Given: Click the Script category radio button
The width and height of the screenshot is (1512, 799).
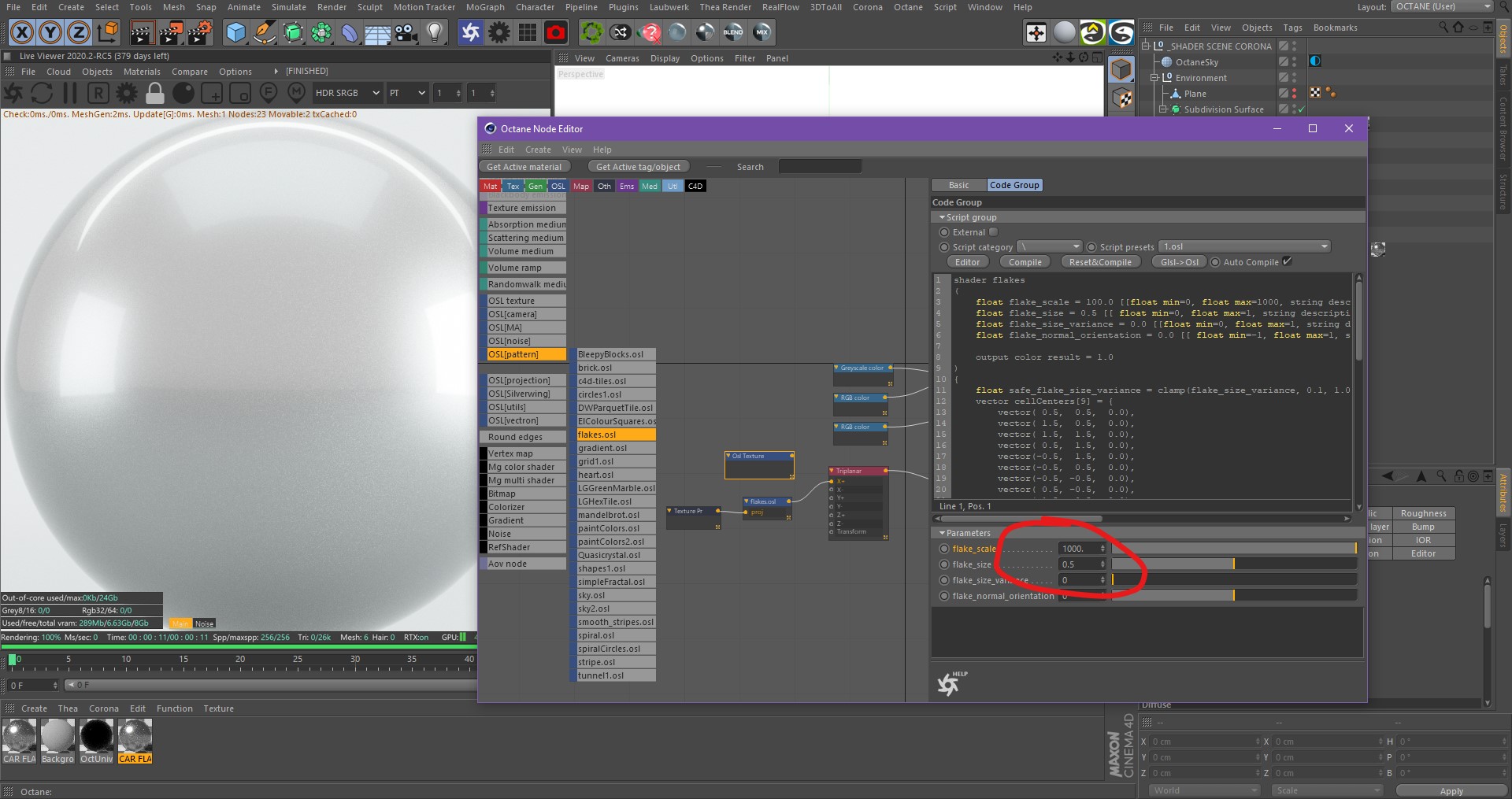Looking at the screenshot, I should point(943,247).
